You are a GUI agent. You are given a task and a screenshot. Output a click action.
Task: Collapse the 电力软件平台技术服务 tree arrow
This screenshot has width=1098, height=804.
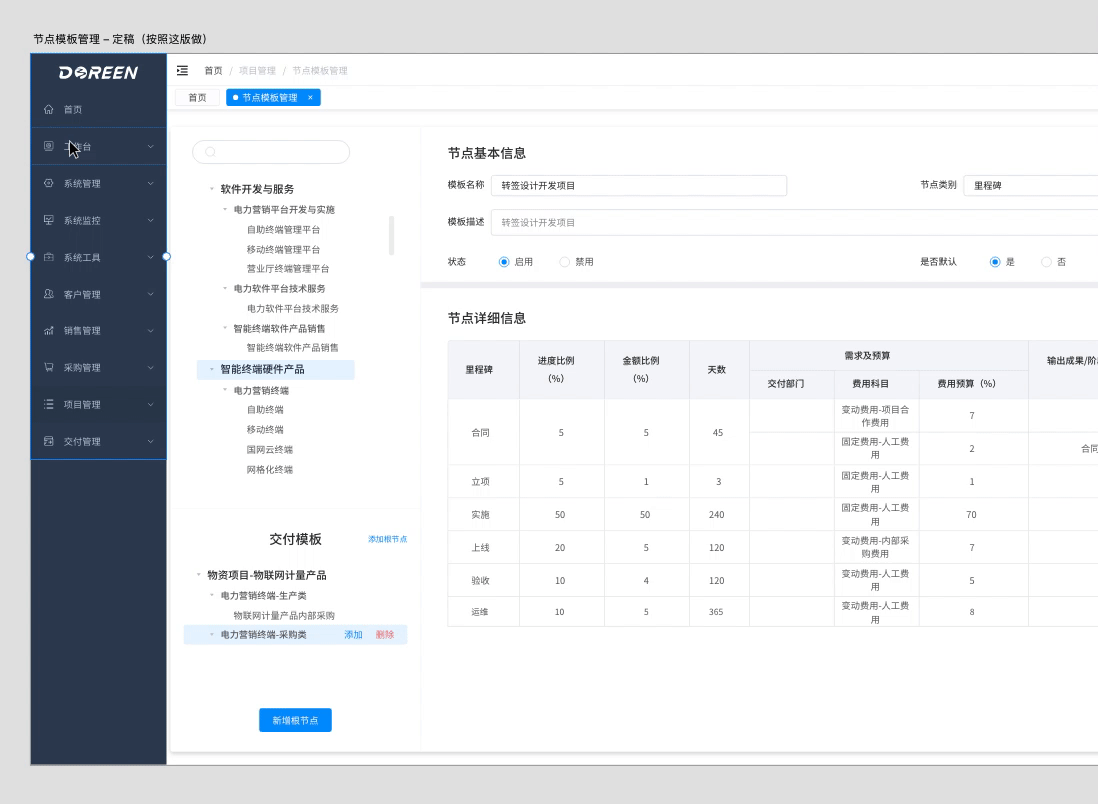225,289
